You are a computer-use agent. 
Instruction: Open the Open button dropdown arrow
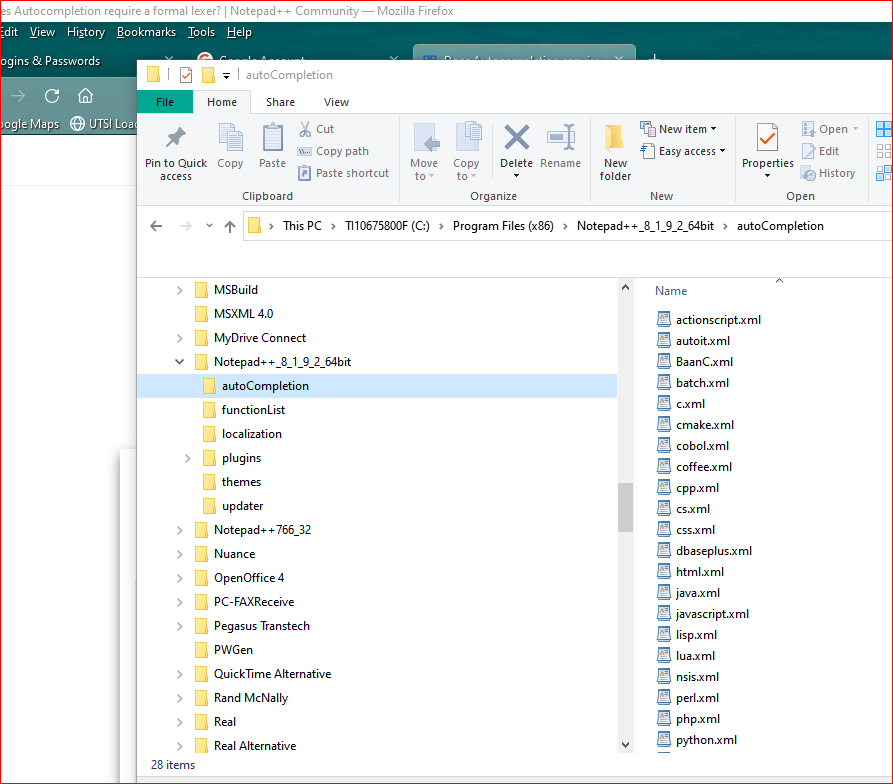[855, 129]
